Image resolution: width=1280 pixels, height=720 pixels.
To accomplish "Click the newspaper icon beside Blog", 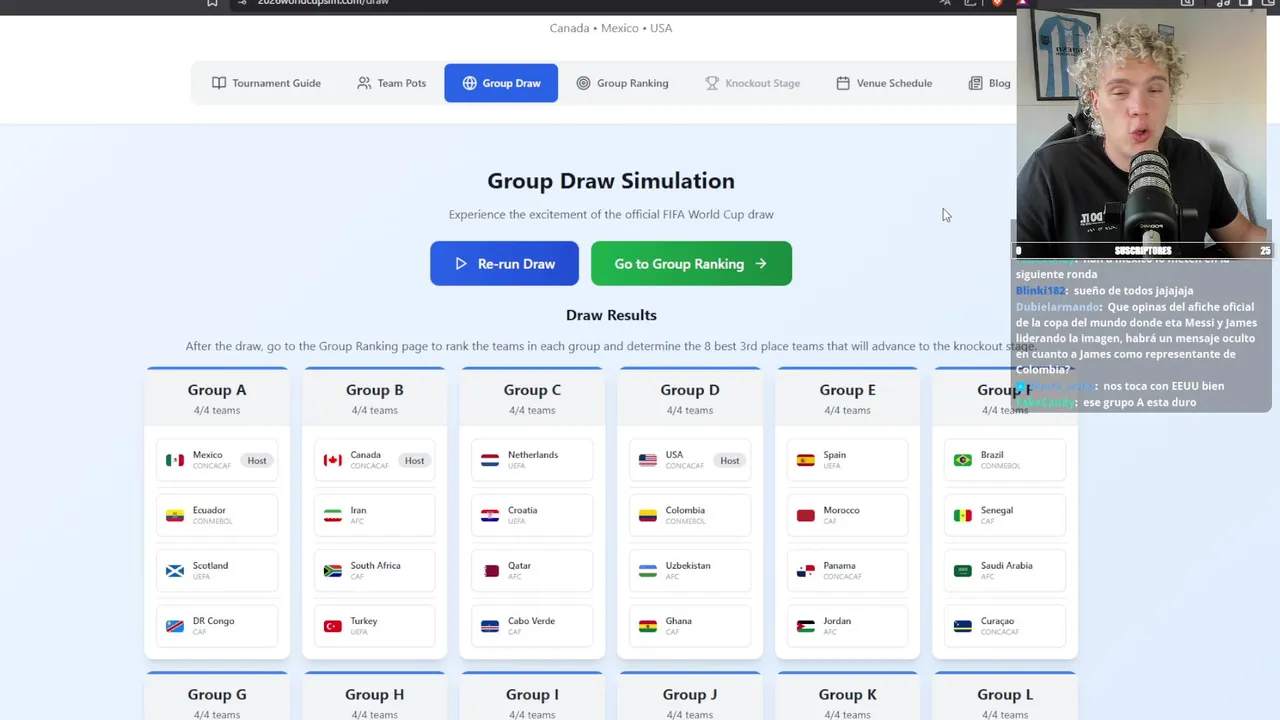I will click(975, 83).
